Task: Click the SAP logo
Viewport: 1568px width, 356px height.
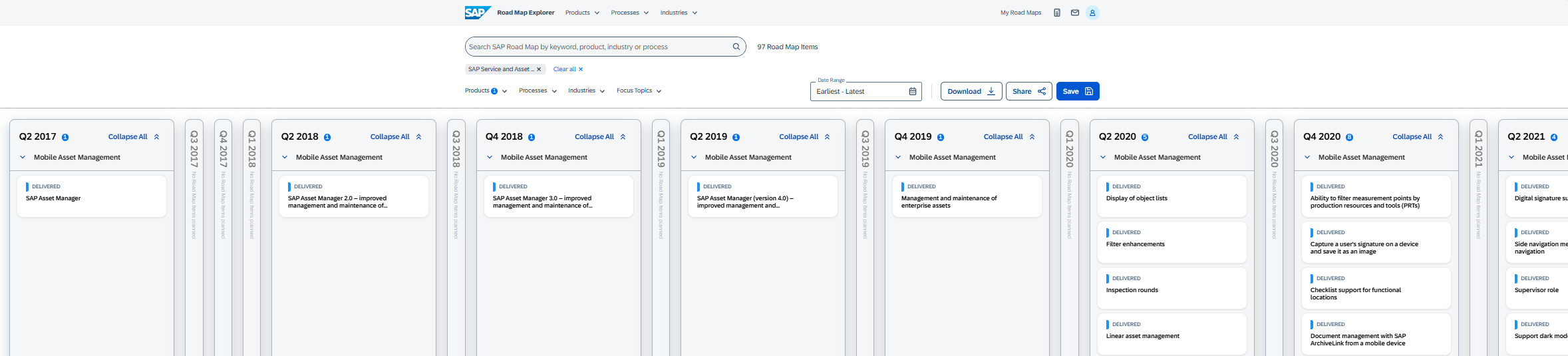Action: point(478,13)
